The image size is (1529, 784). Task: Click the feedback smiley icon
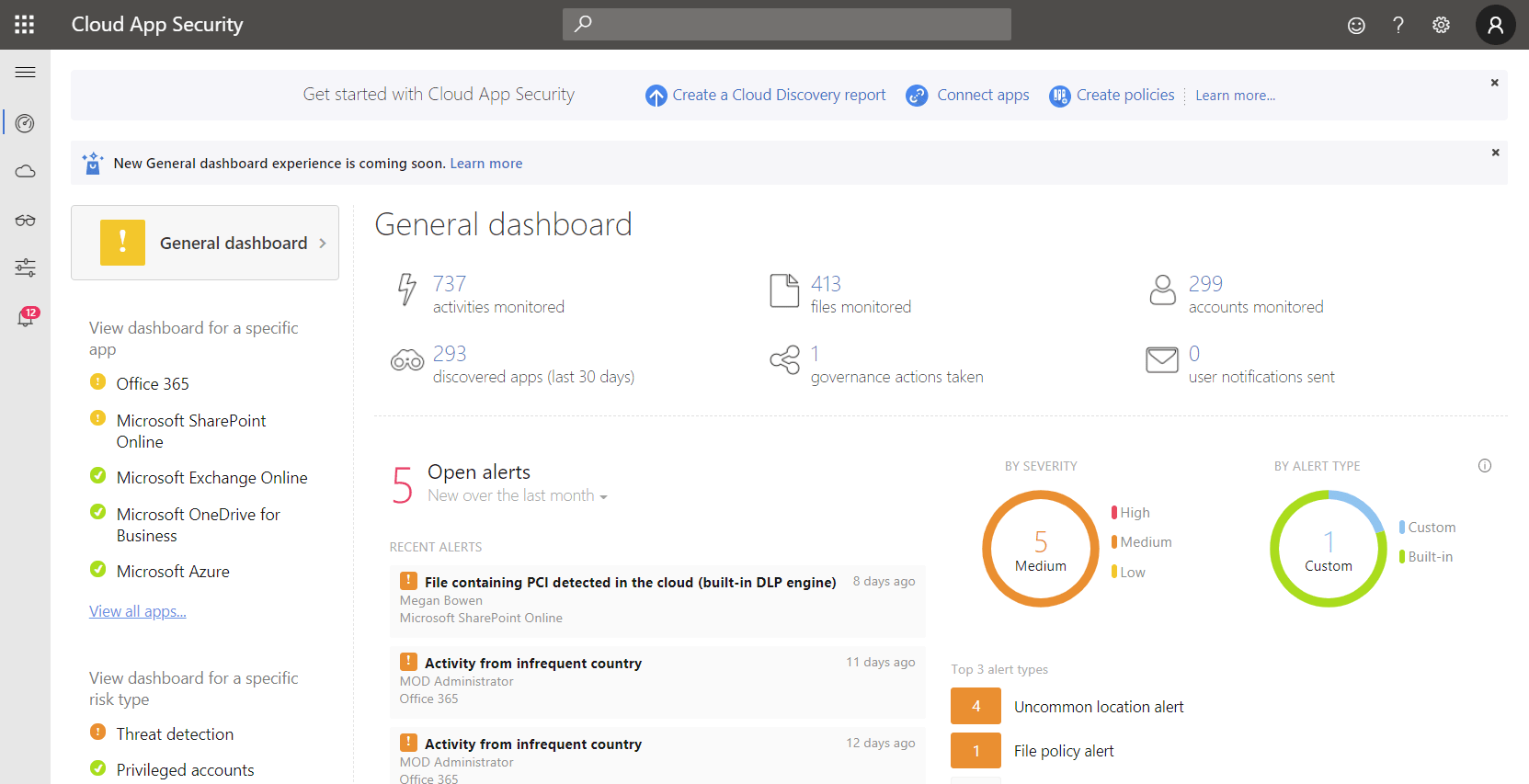click(1356, 26)
